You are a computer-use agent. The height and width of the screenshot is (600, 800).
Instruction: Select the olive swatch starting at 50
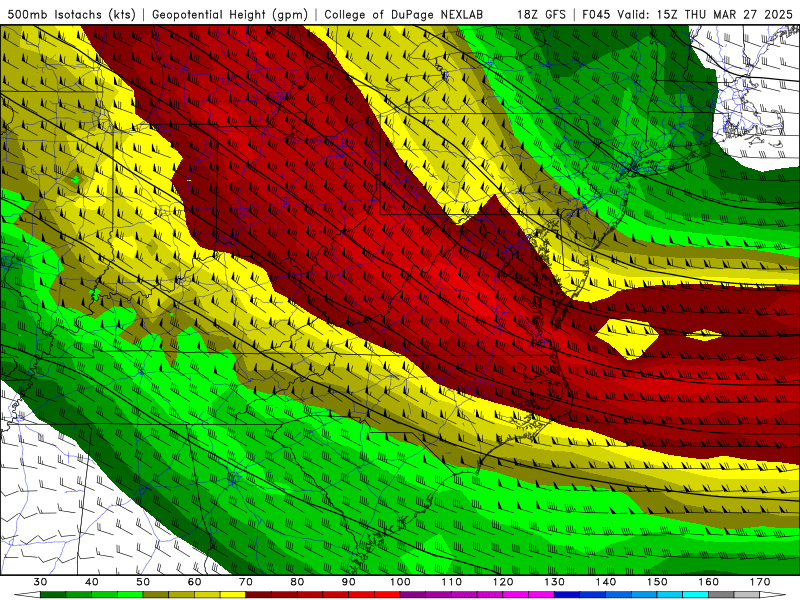pos(156,595)
